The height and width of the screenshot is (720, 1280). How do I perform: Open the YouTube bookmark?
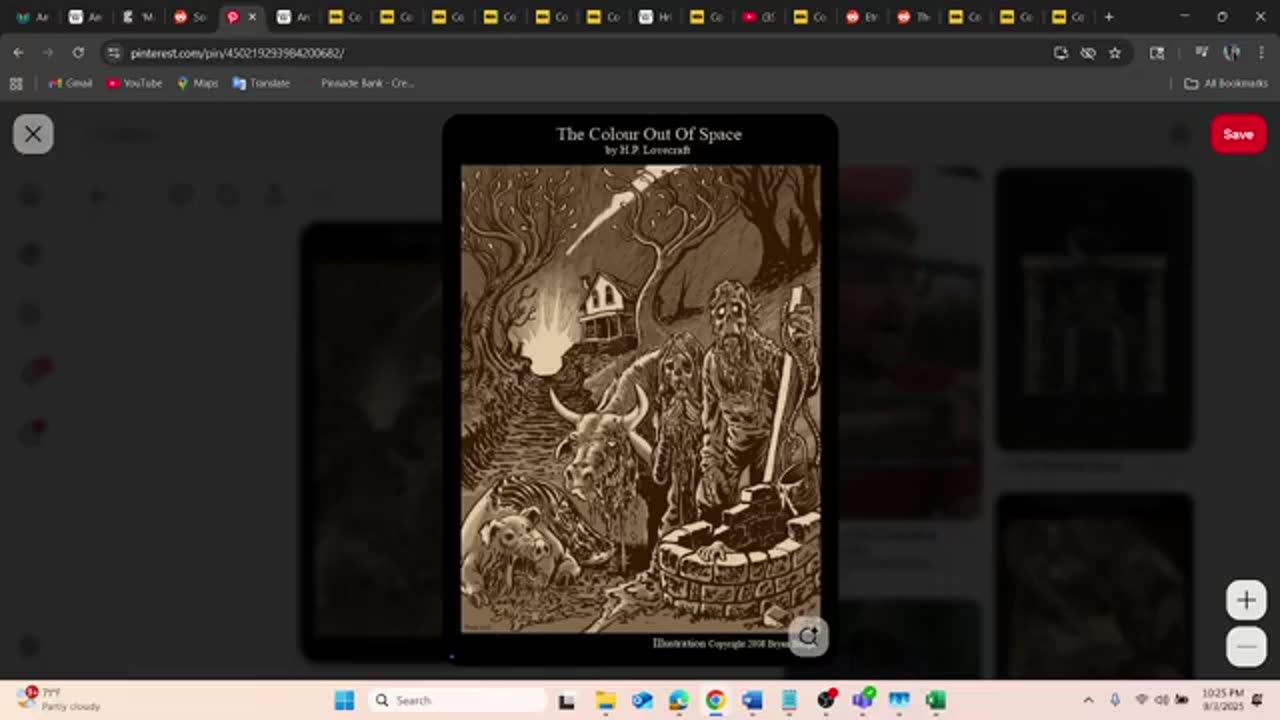coord(134,83)
